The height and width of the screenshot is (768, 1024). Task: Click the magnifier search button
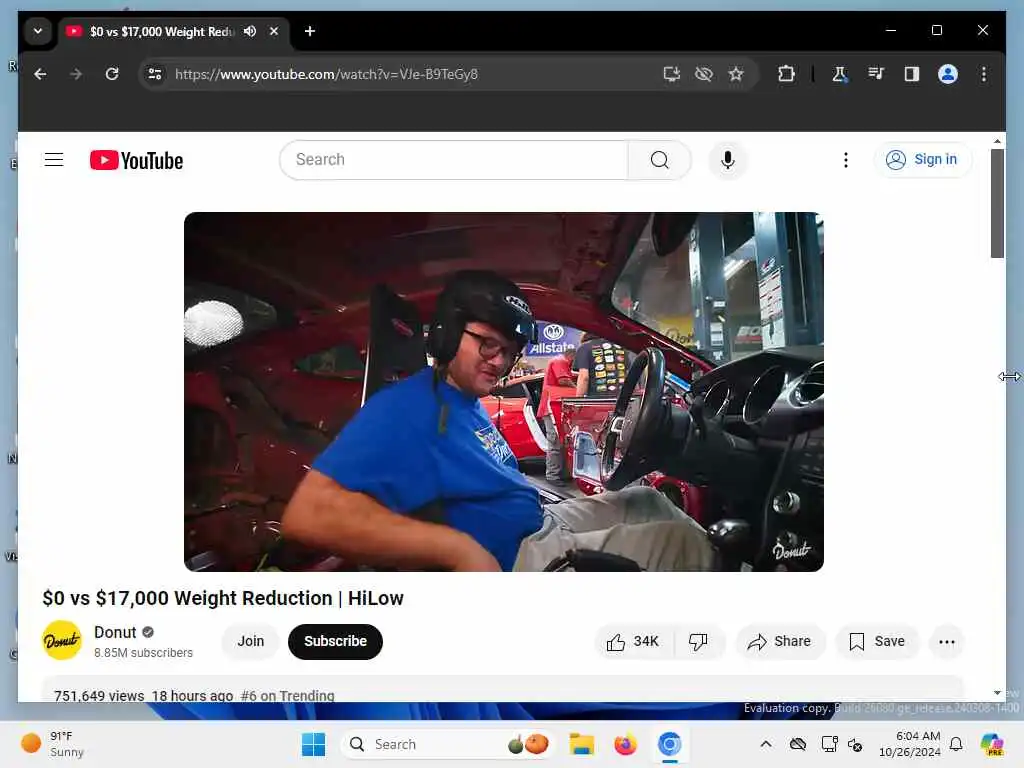point(660,160)
